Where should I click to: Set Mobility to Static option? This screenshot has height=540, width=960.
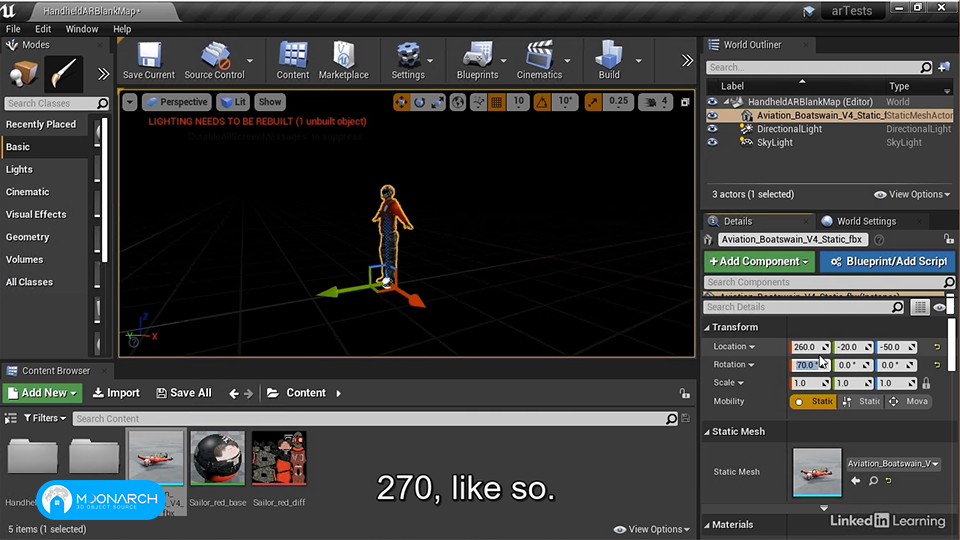pos(813,402)
